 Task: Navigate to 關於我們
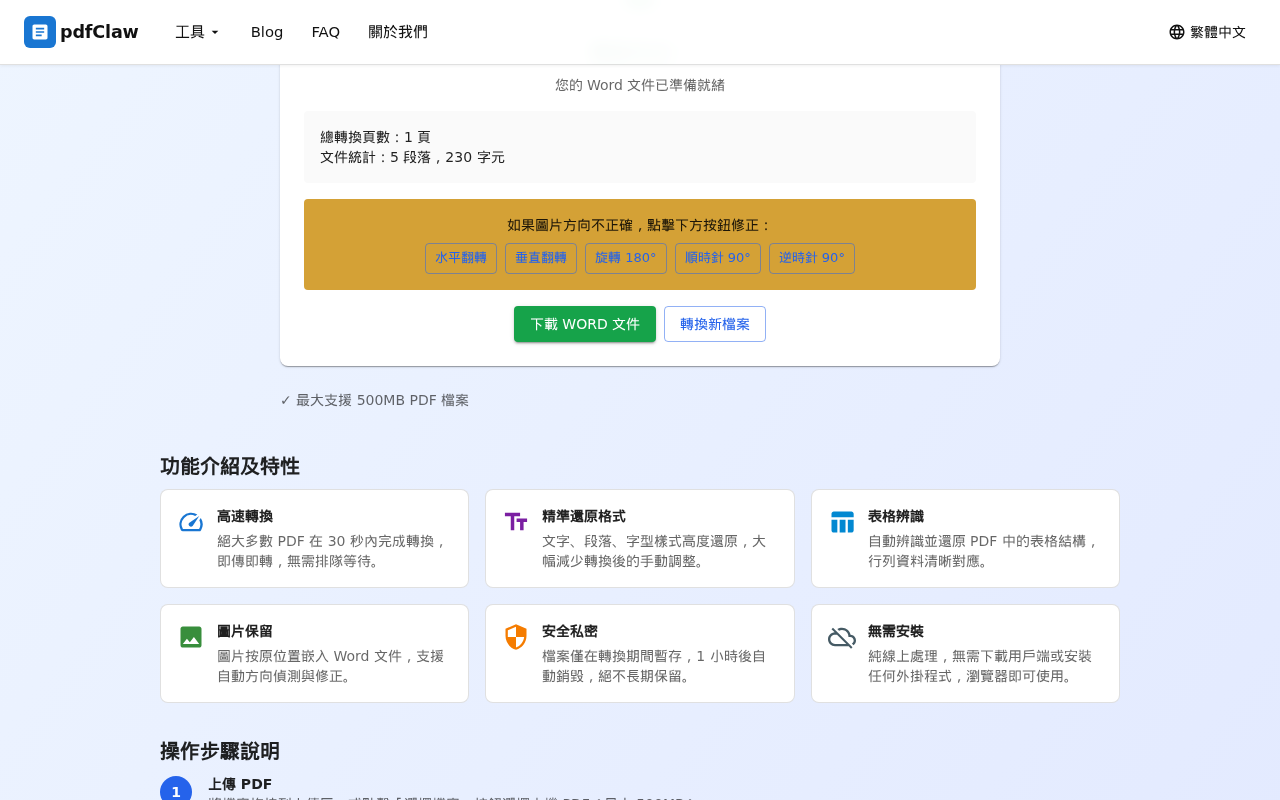398,31
